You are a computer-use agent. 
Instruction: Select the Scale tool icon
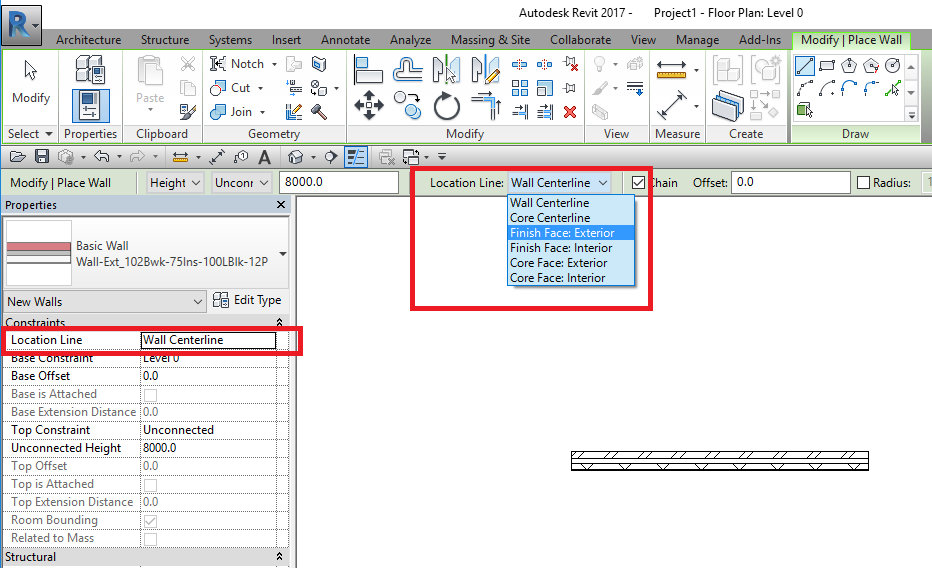click(x=544, y=89)
